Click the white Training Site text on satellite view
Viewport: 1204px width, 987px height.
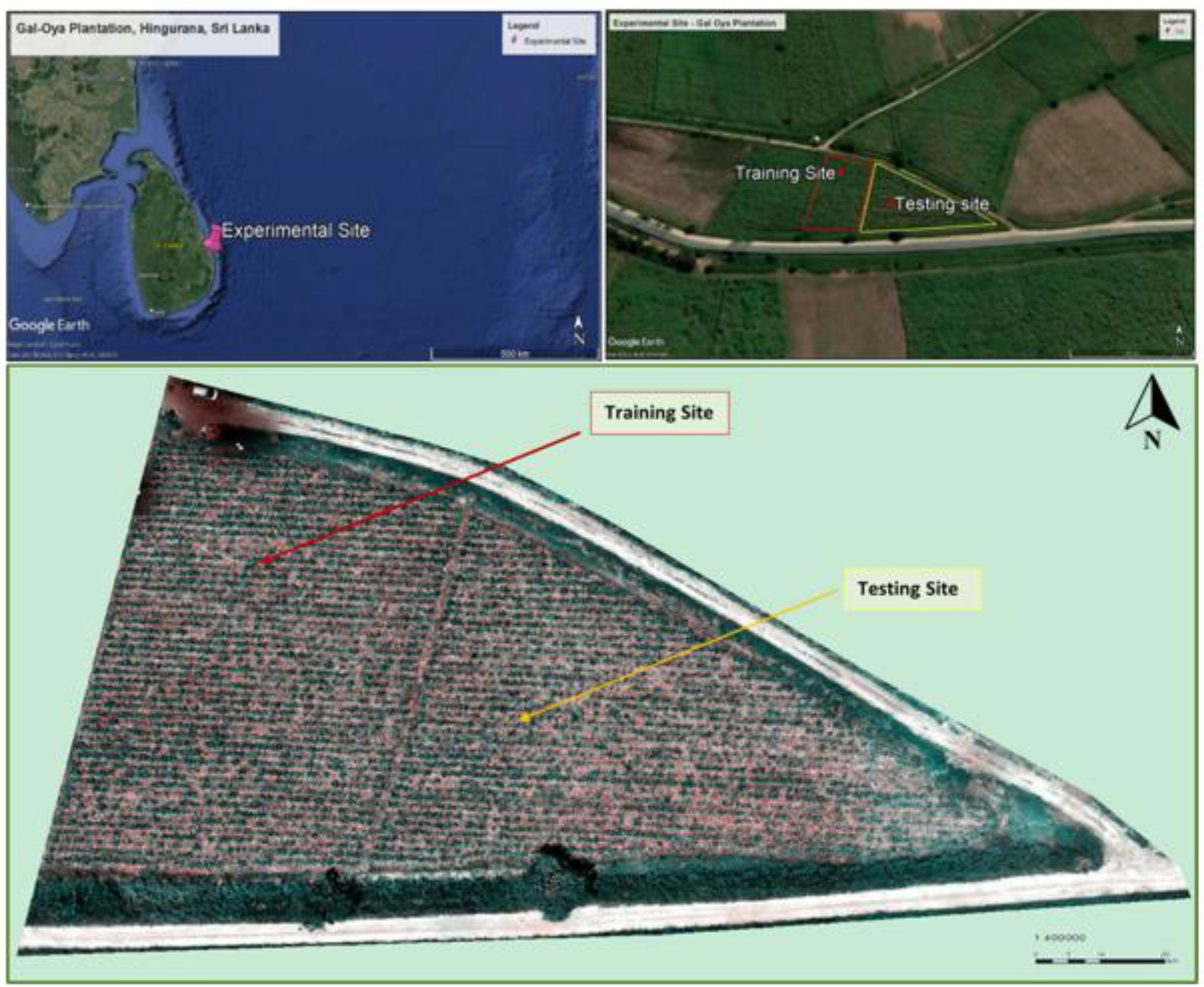point(784,174)
